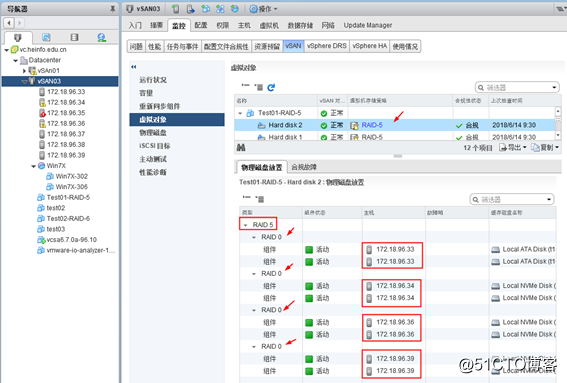
Task: Click the RAID-5 storage policy icon in the Hard disk 2 row
Action: click(x=354, y=125)
